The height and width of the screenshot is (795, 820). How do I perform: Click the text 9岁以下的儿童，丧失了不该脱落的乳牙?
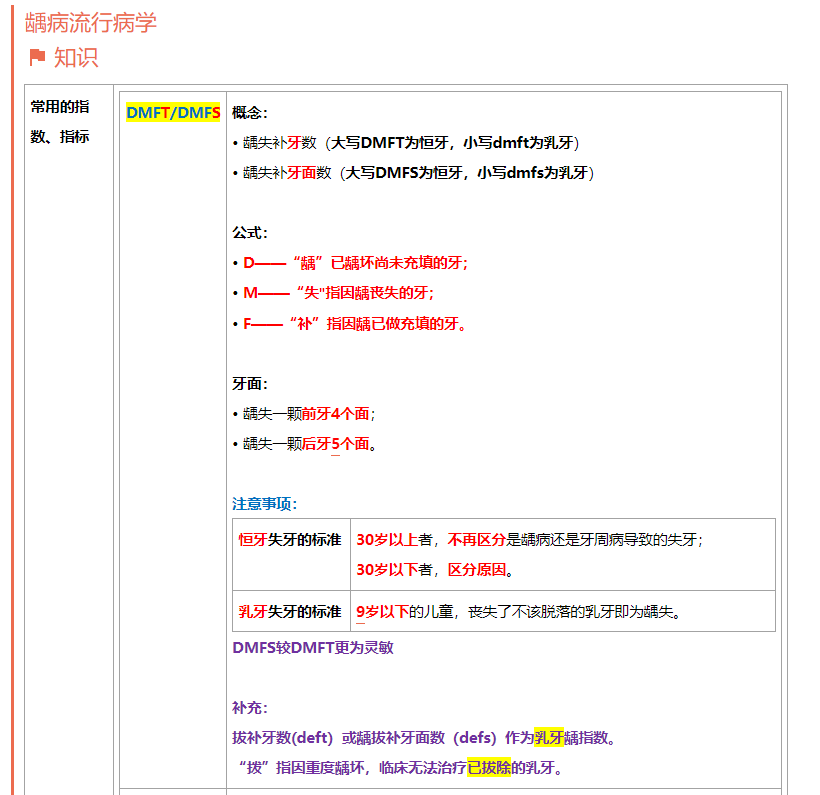(x=518, y=612)
